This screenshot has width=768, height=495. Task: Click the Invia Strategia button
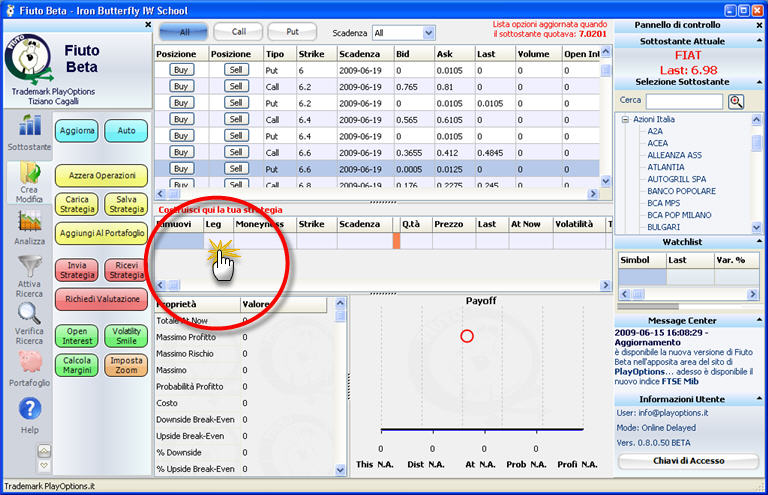pyautogui.click(x=77, y=270)
